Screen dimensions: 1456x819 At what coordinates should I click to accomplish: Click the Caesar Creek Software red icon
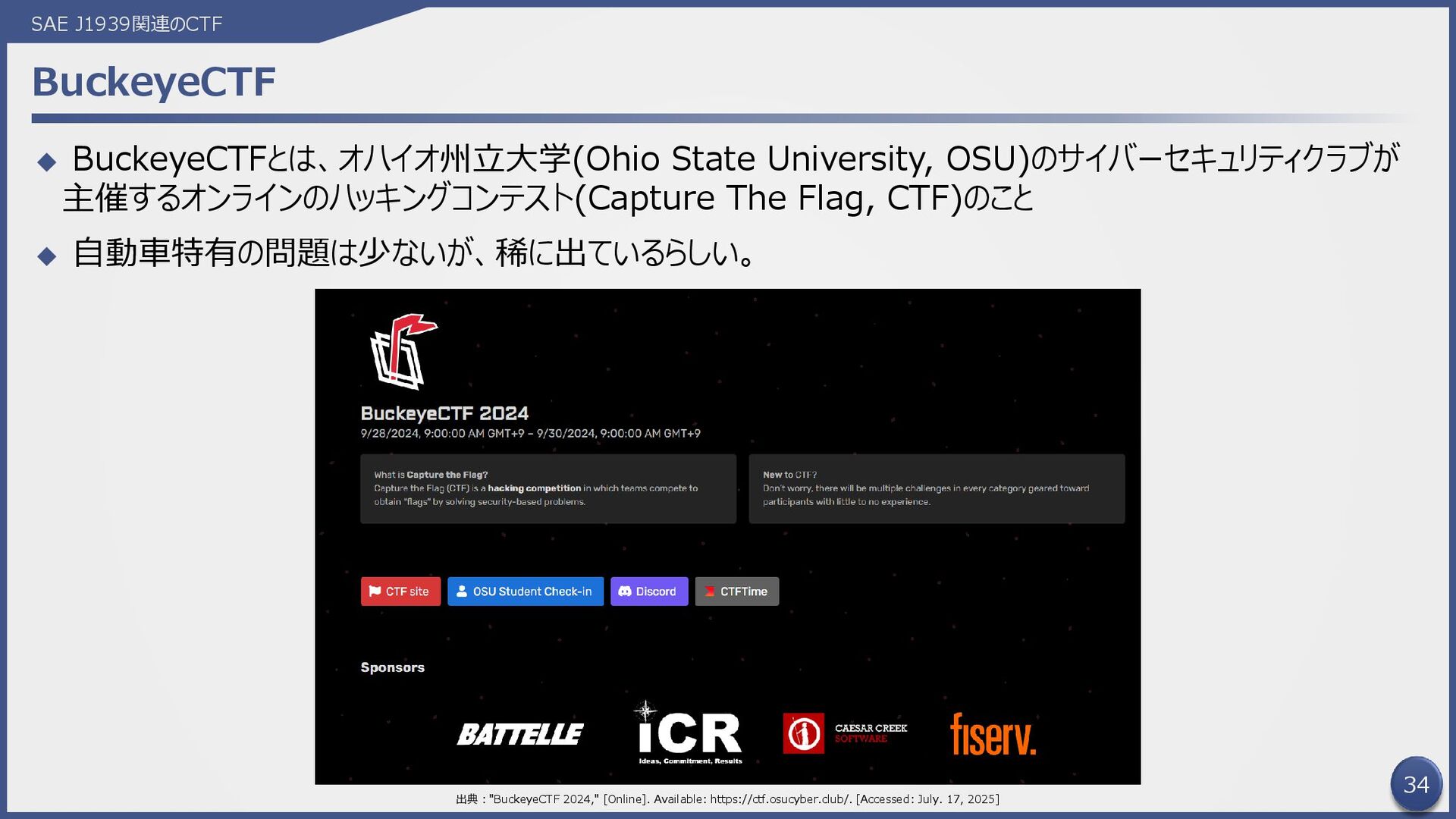804,733
